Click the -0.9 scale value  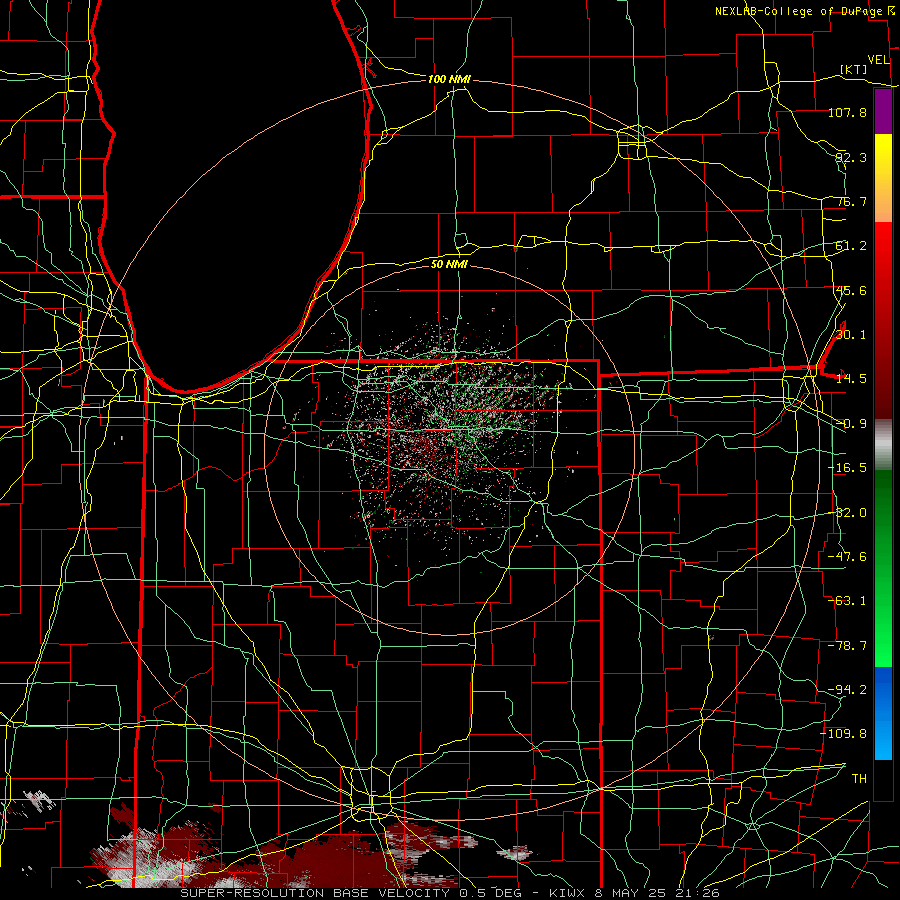point(851,424)
